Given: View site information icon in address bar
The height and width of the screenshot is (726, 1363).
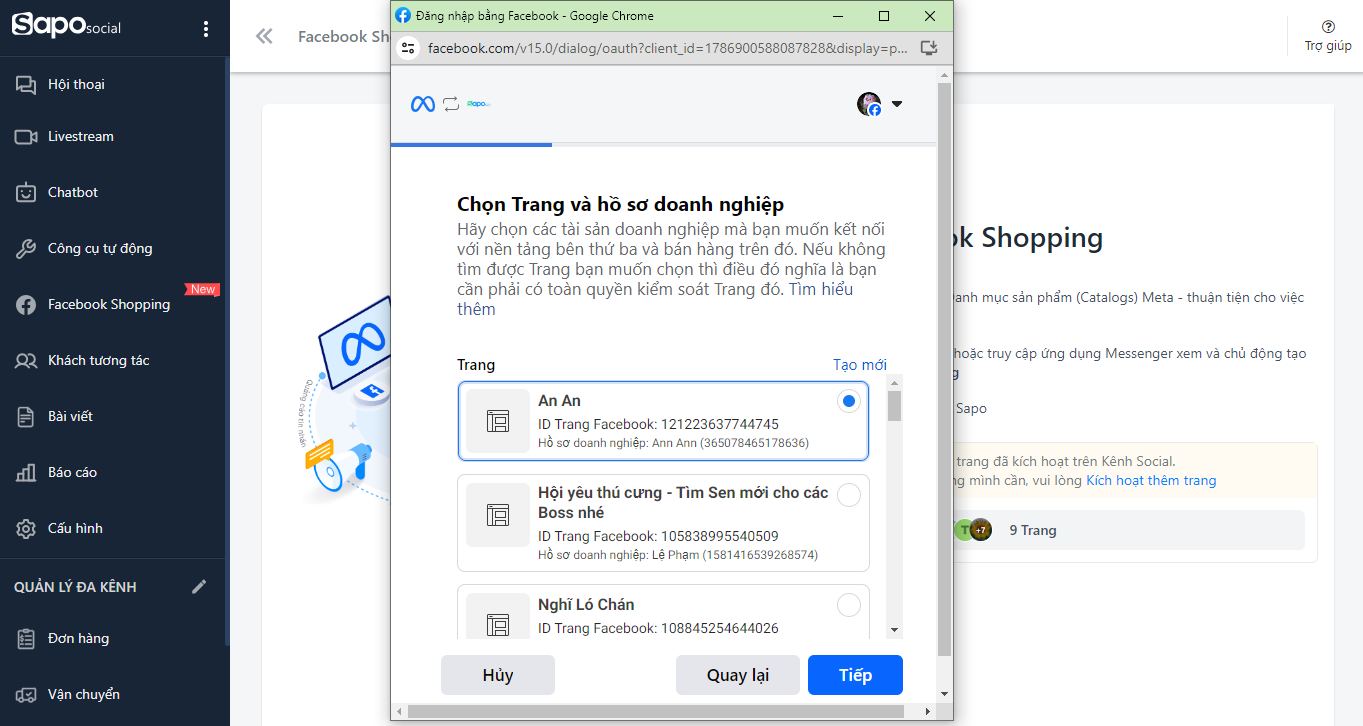Looking at the screenshot, I should [407, 48].
